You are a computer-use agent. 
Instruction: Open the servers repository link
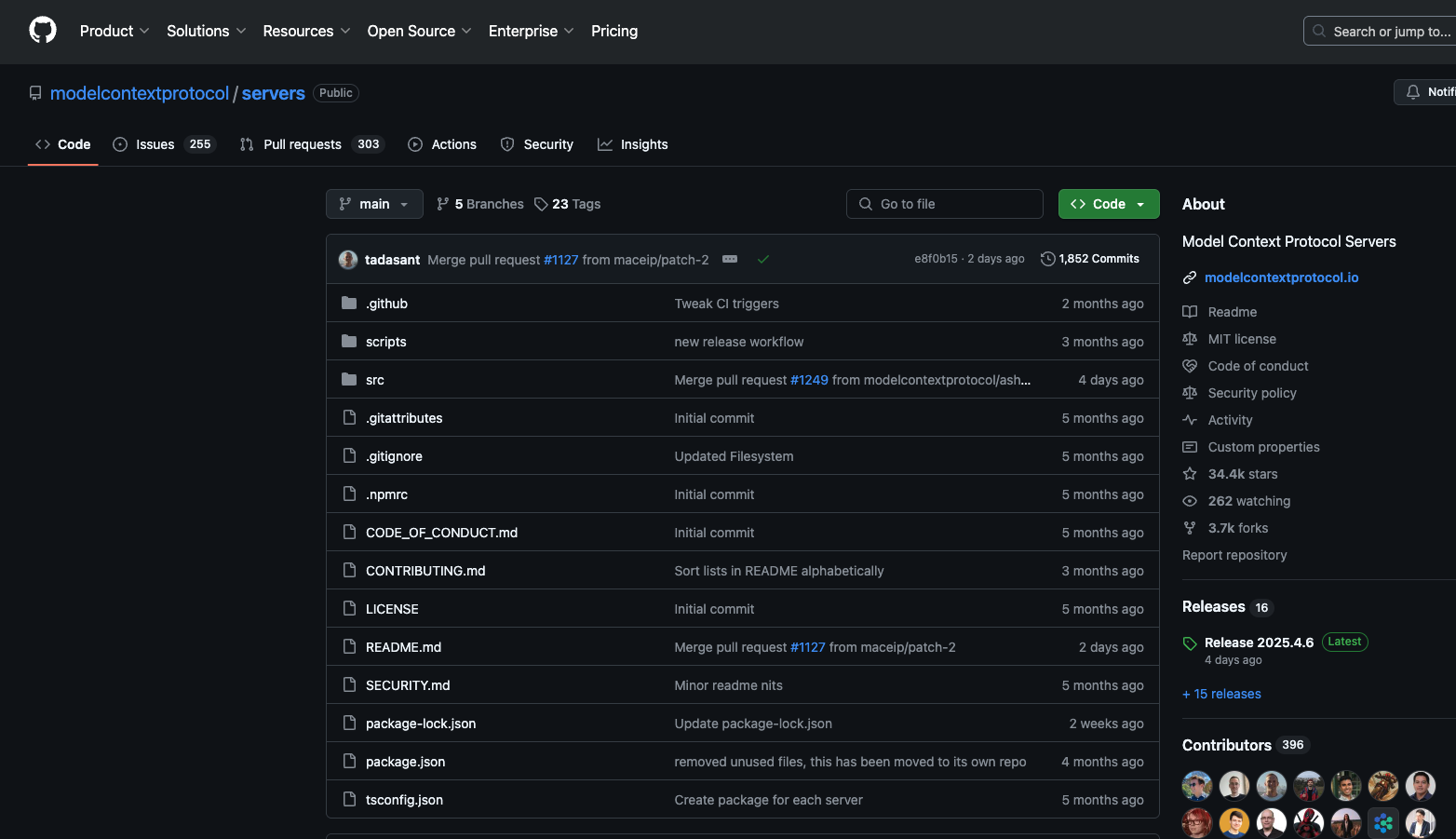[x=274, y=93]
